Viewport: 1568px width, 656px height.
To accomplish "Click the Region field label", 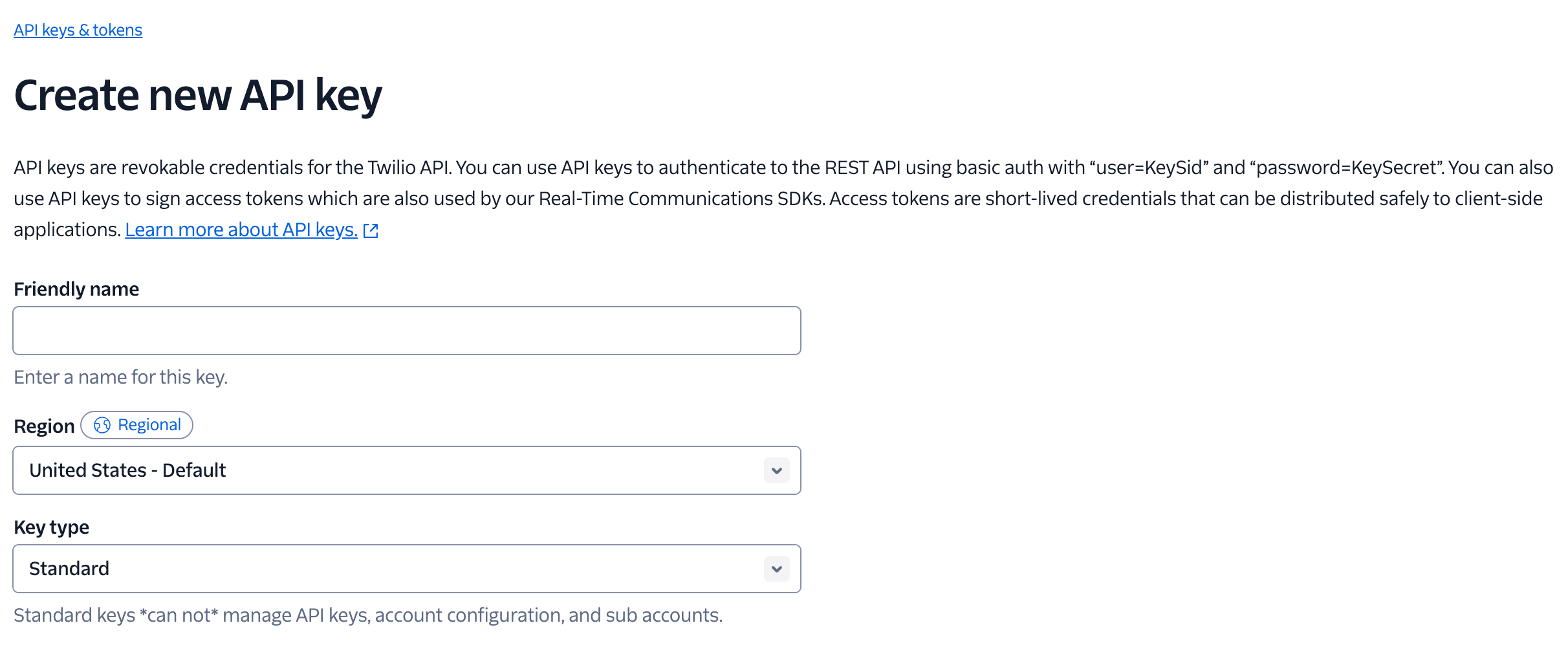I will click(44, 426).
